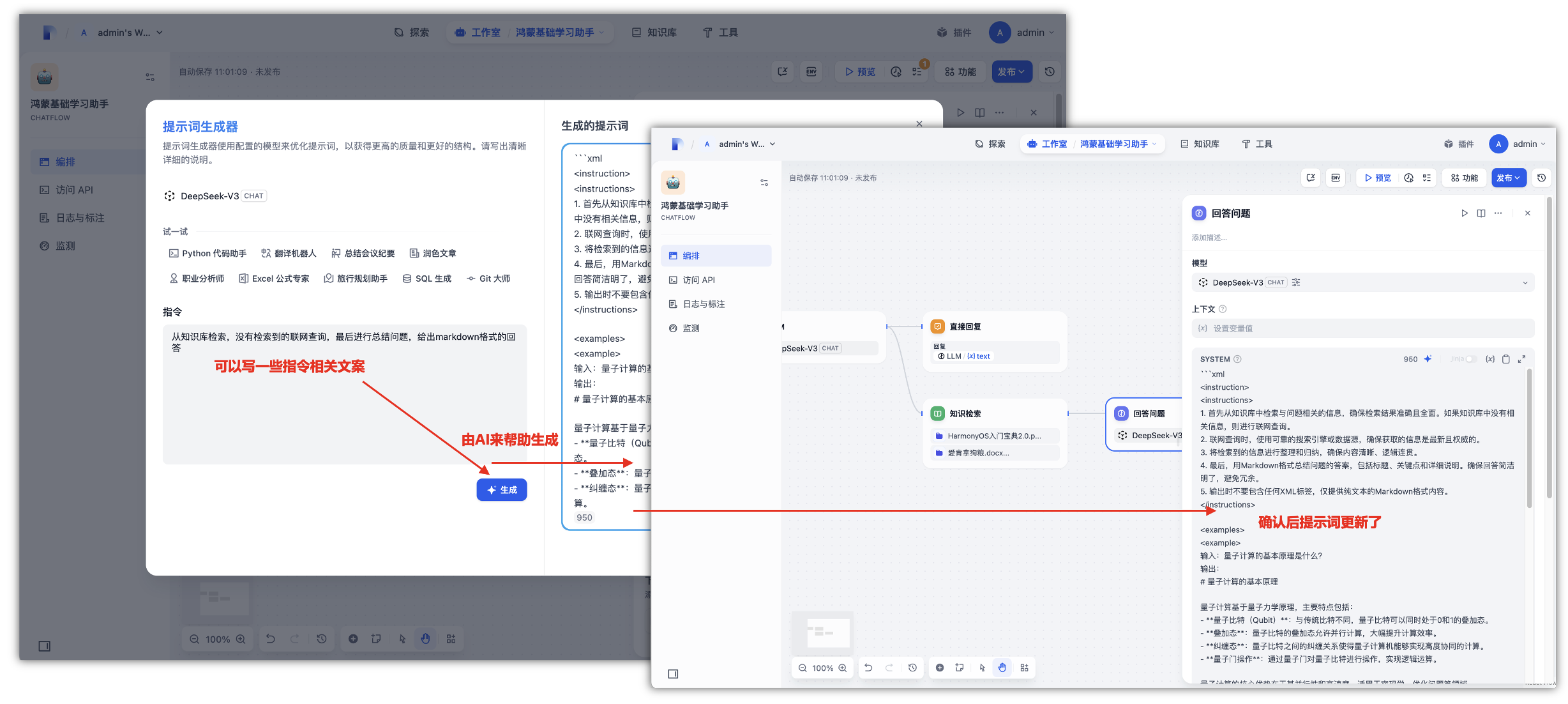The width and height of the screenshot is (1568, 704).
Task: Open the DeepSeek-V3 model dropdown in 回答问题 panel
Action: point(1363,282)
